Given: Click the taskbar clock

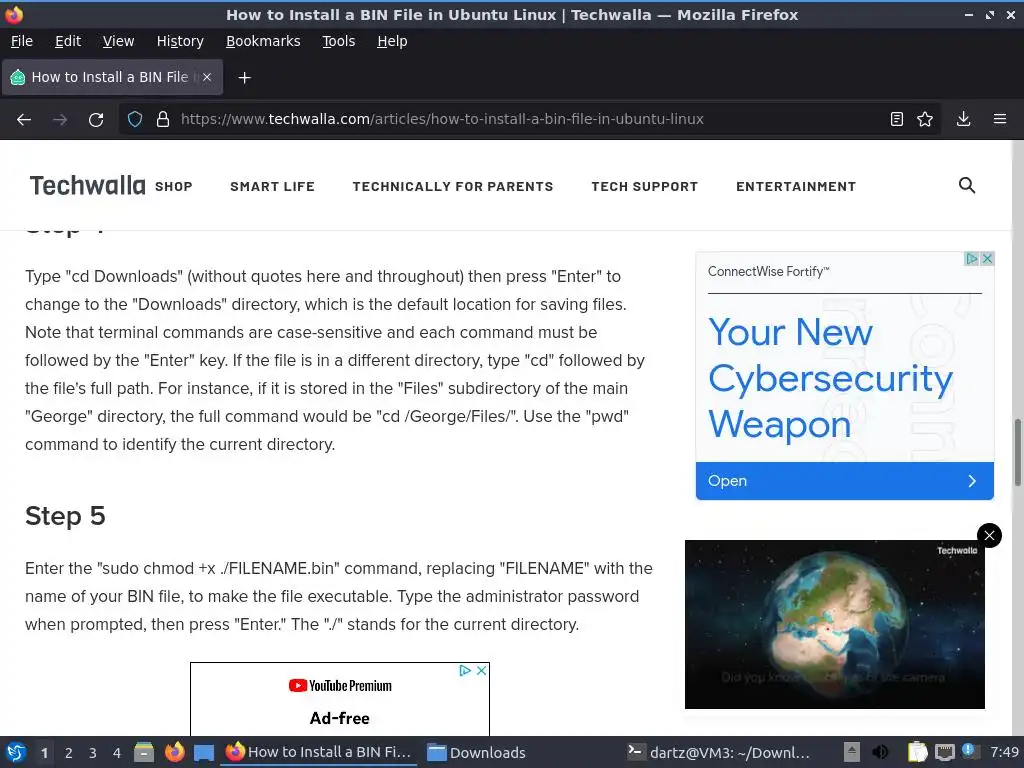Looking at the screenshot, I should point(1004,752).
